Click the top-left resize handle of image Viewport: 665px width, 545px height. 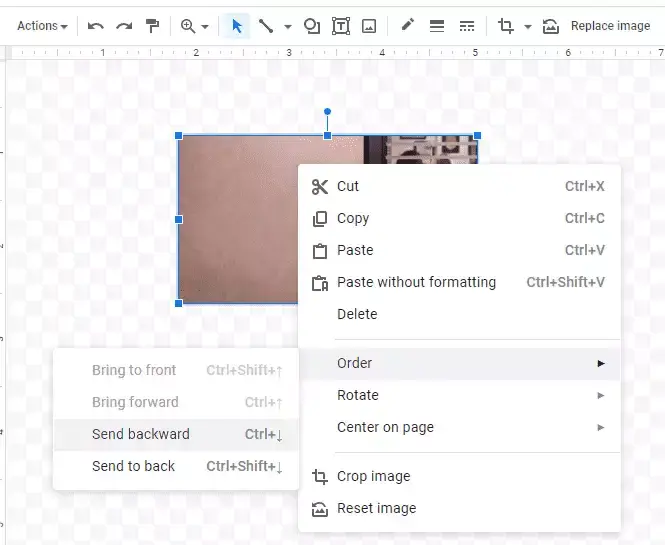[179, 136]
